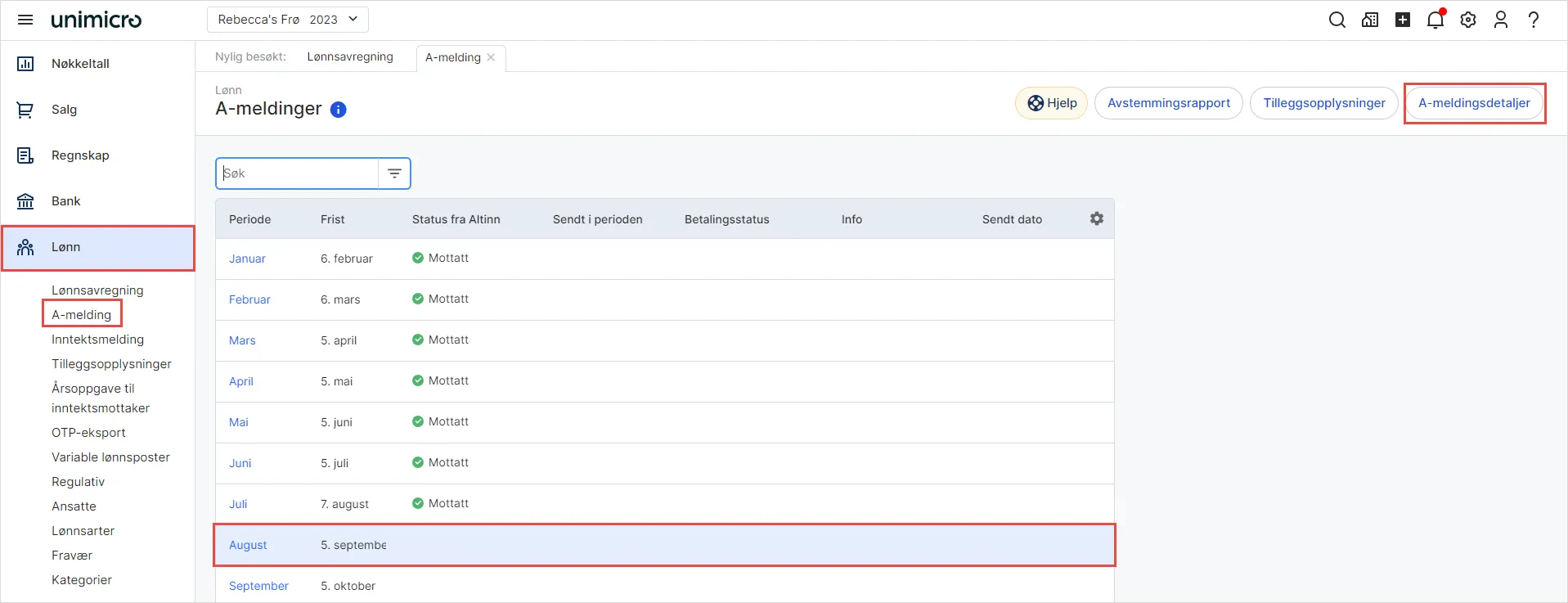Click the plus create-new icon
The height and width of the screenshot is (603, 1568).
(1403, 20)
